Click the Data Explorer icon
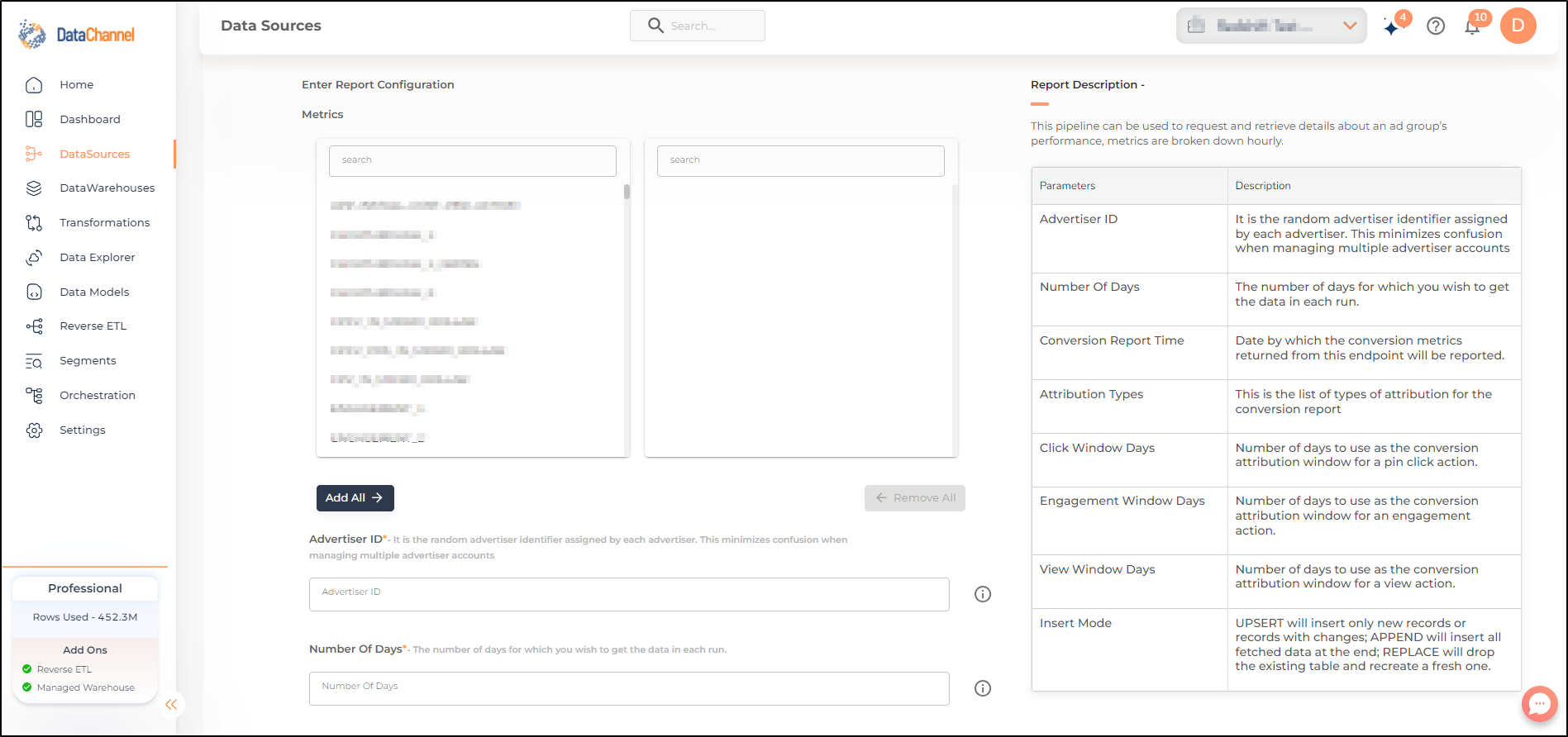The height and width of the screenshot is (737, 1568). click(x=34, y=257)
